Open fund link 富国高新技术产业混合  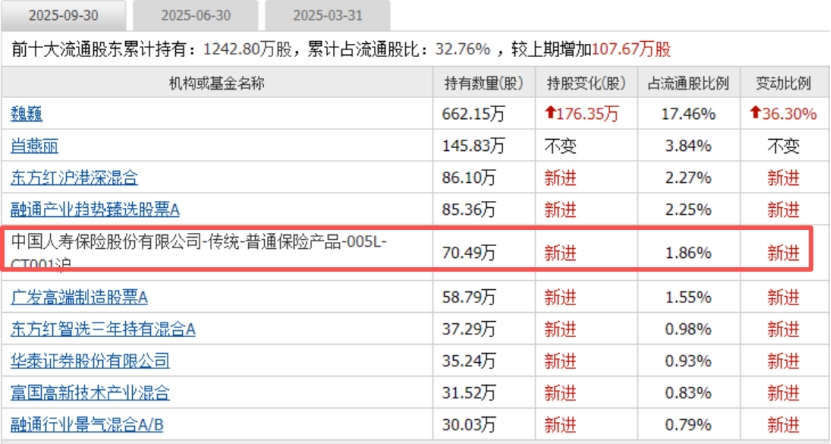tap(90, 393)
